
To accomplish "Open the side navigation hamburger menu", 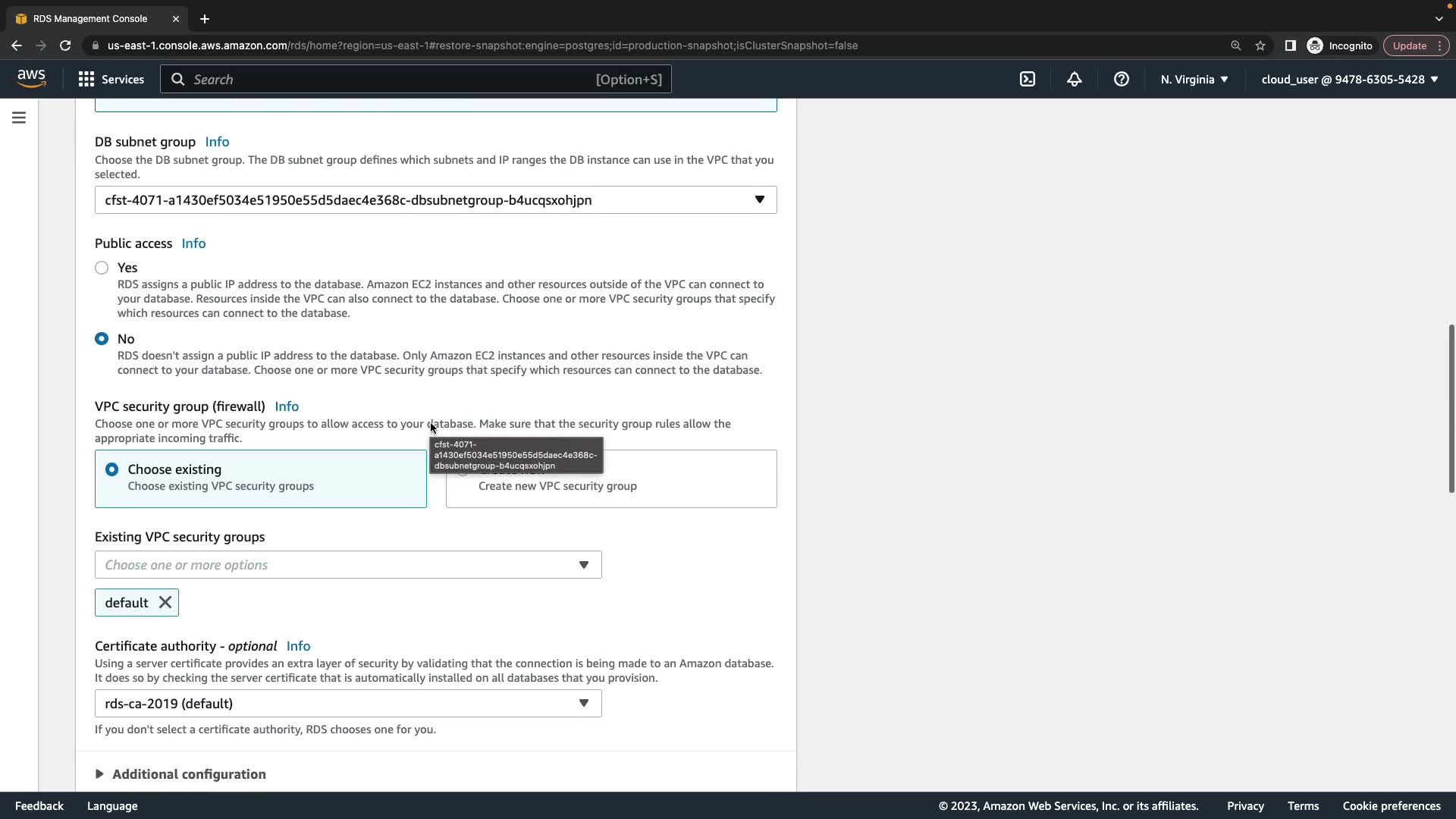I will (x=19, y=118).
